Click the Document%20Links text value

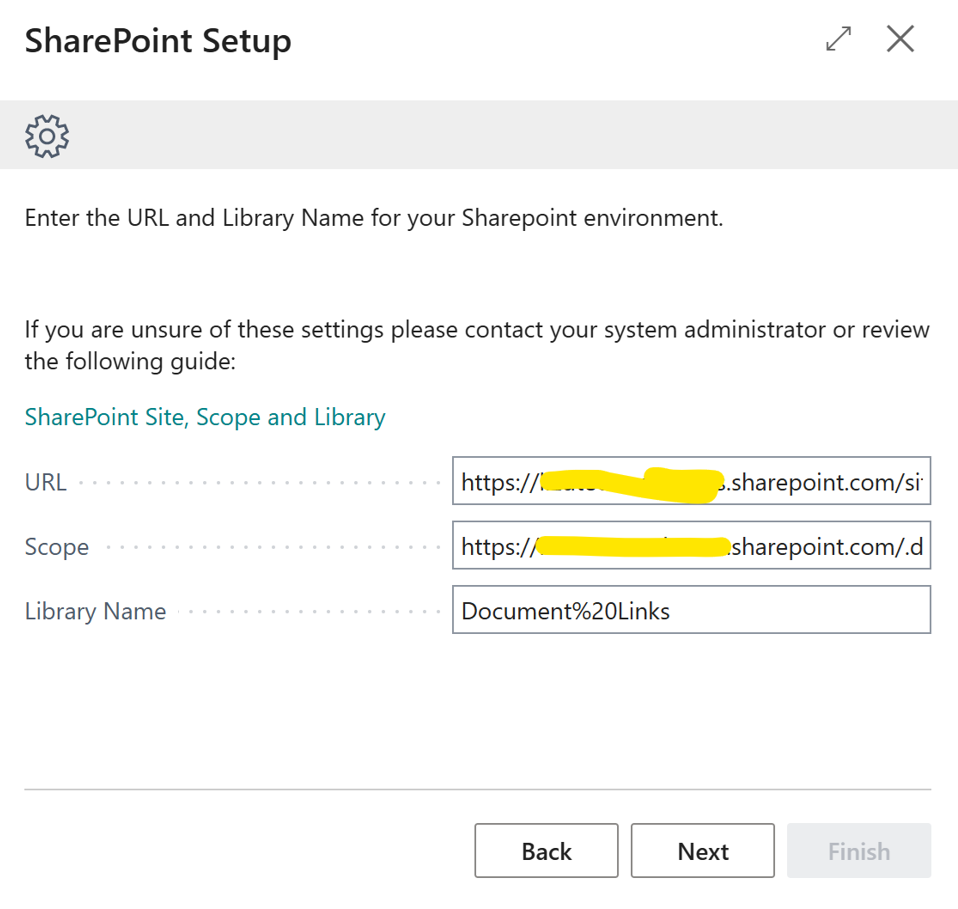click(565, 611)
